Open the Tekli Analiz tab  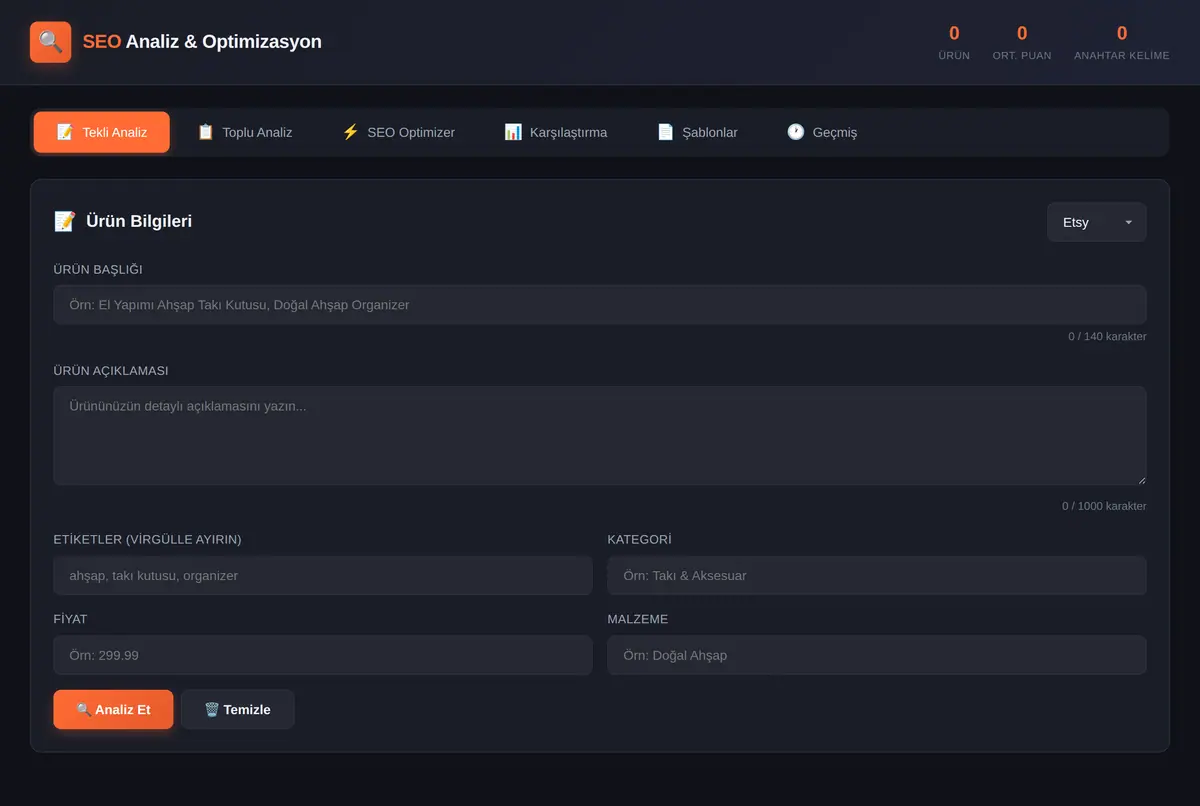click(102, 132)
